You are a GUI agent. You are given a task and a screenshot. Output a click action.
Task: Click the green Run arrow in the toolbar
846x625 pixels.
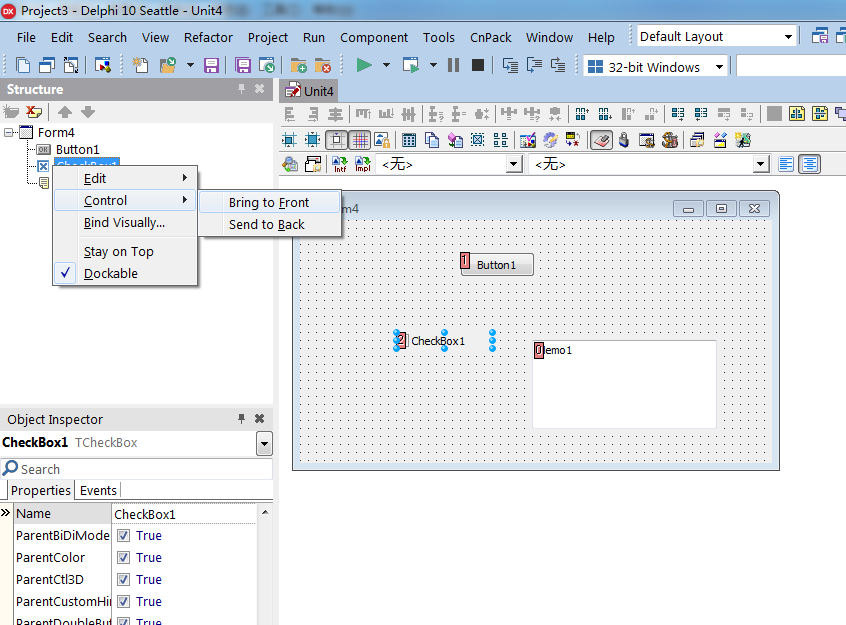364,65
